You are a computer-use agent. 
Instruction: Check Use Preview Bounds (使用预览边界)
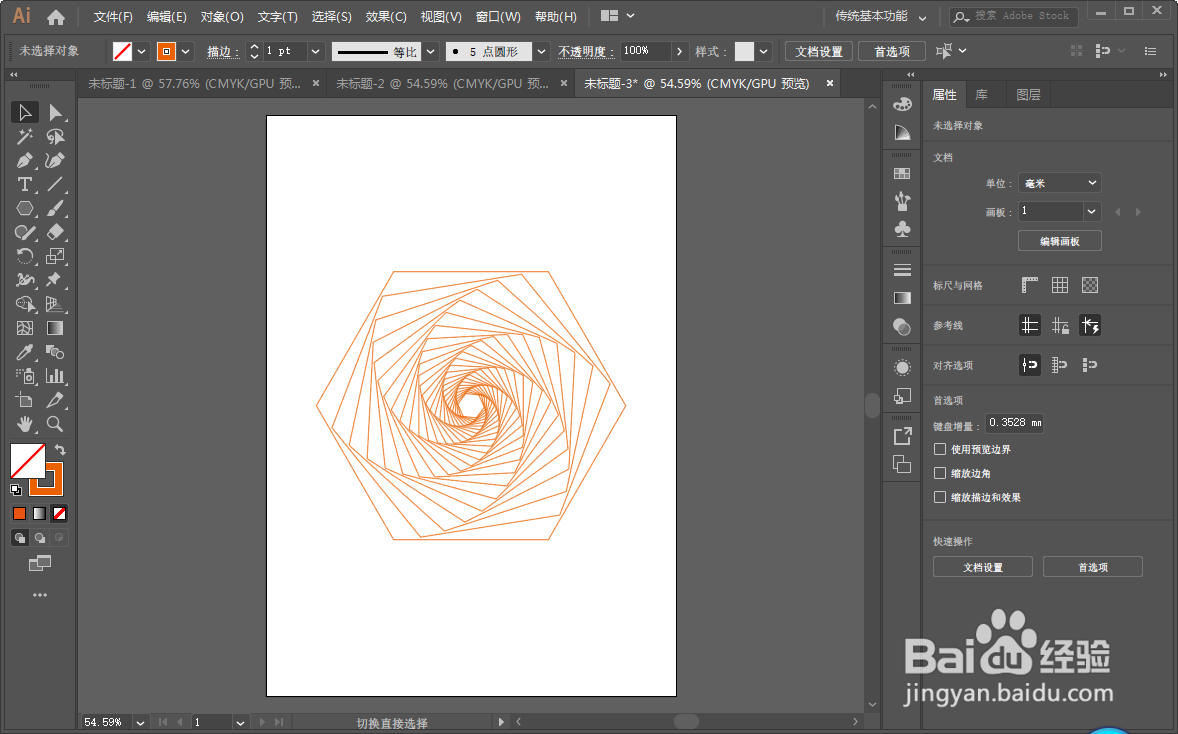(939, 449)
